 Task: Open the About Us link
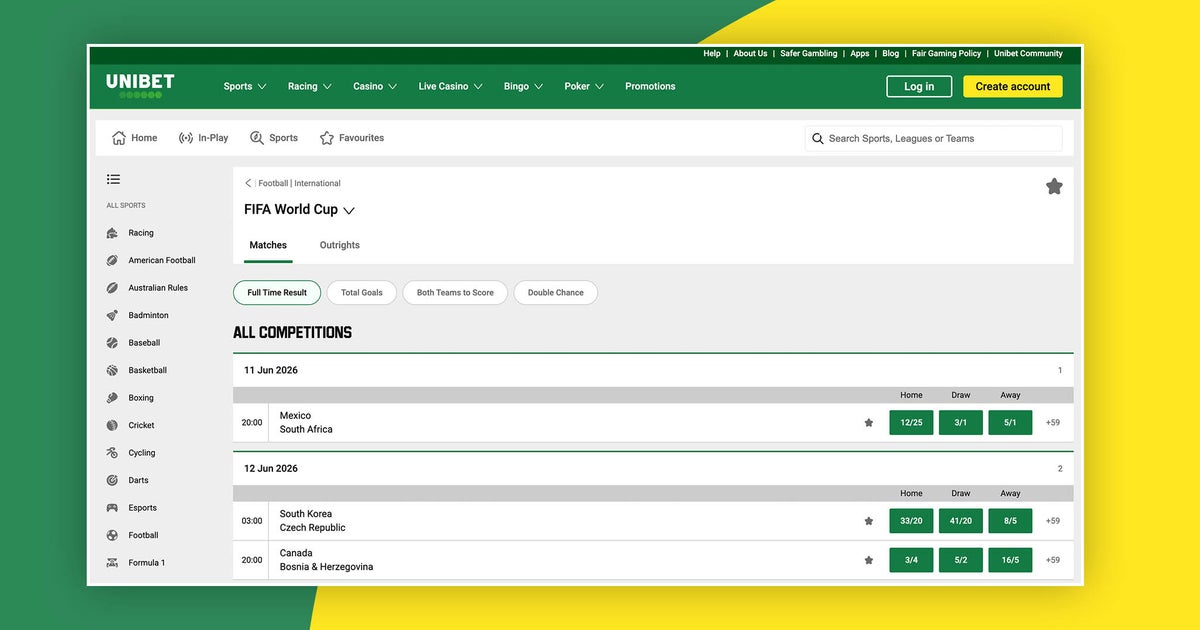click(750, 54)
